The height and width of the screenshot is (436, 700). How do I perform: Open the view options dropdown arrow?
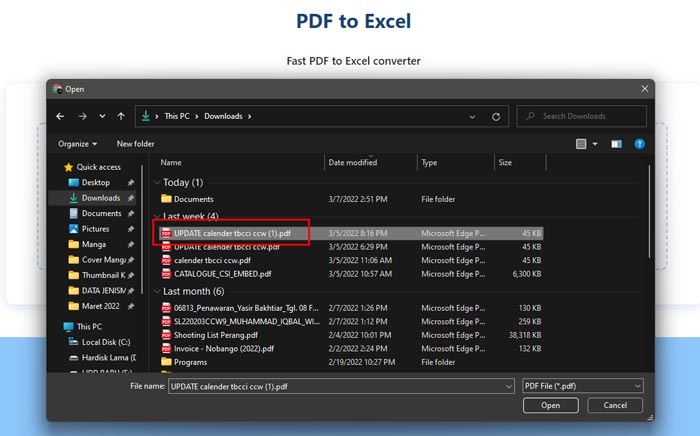pyautogui.click(x=595, y=144)
